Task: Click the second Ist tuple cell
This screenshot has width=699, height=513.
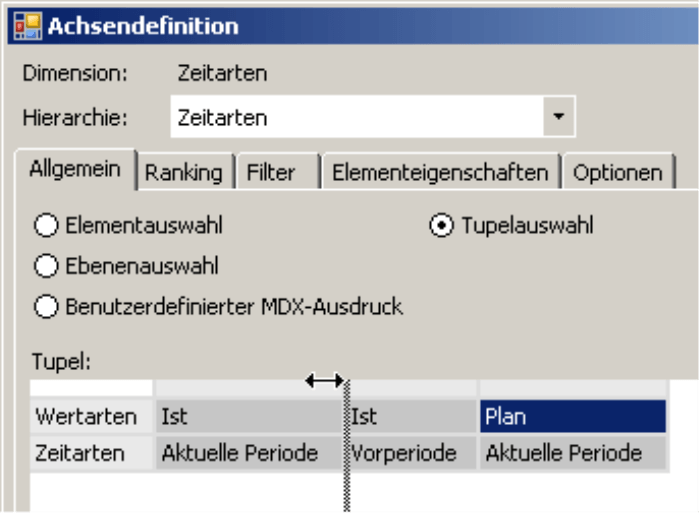Action: pos(414,415)
